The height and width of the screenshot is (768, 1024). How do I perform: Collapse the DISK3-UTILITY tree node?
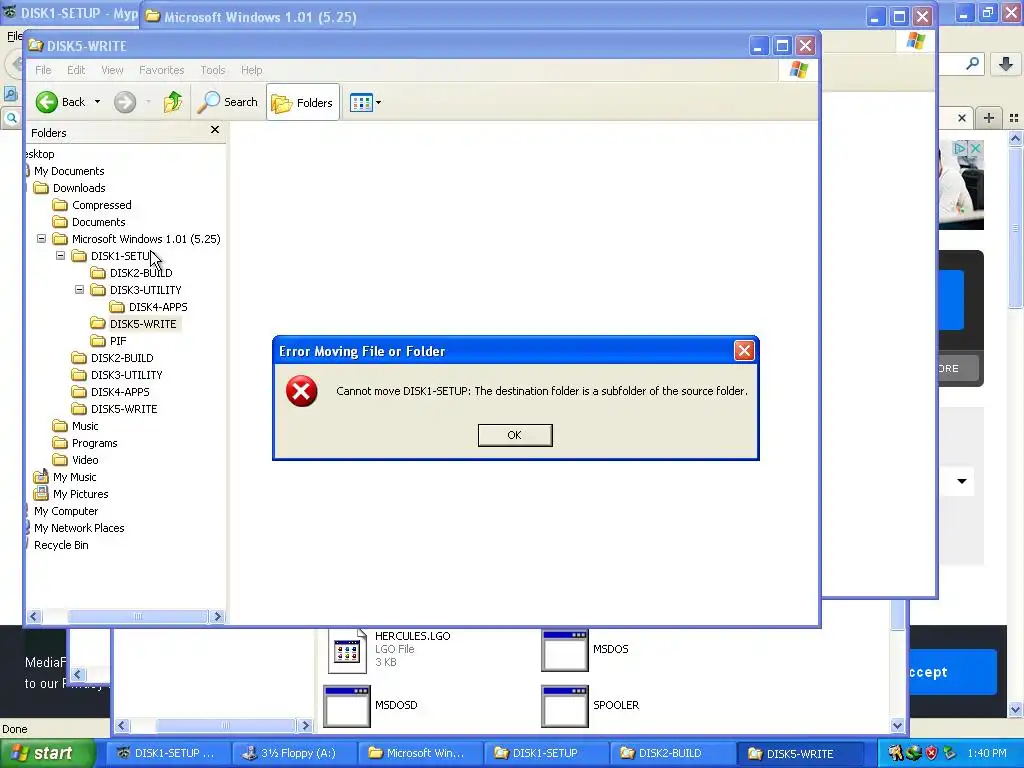79,290
